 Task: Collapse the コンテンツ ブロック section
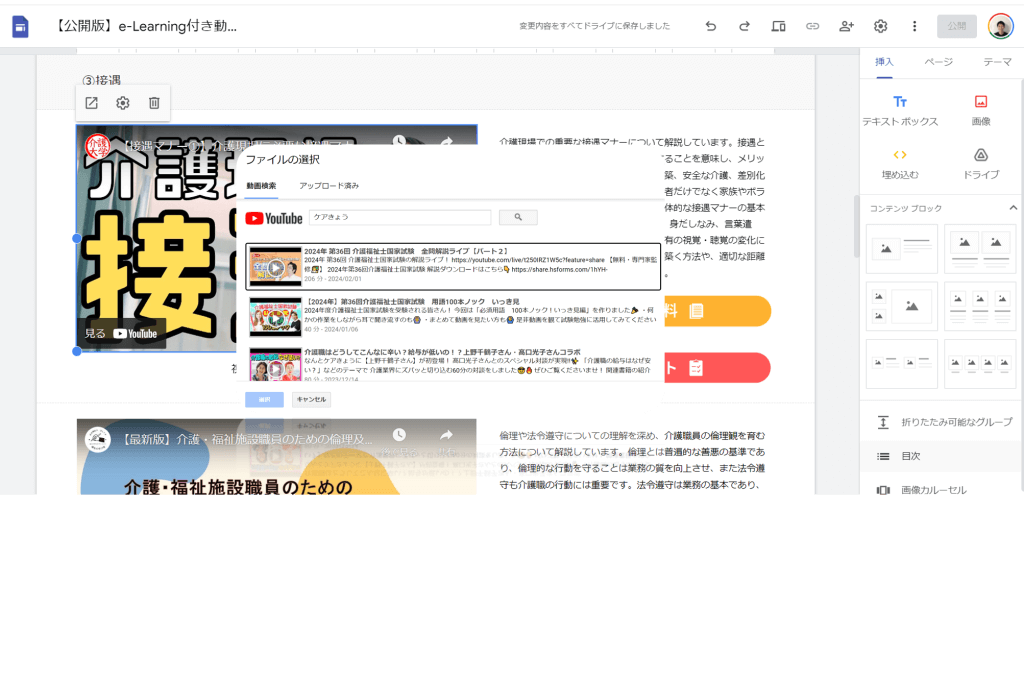tap(1012, 208)
